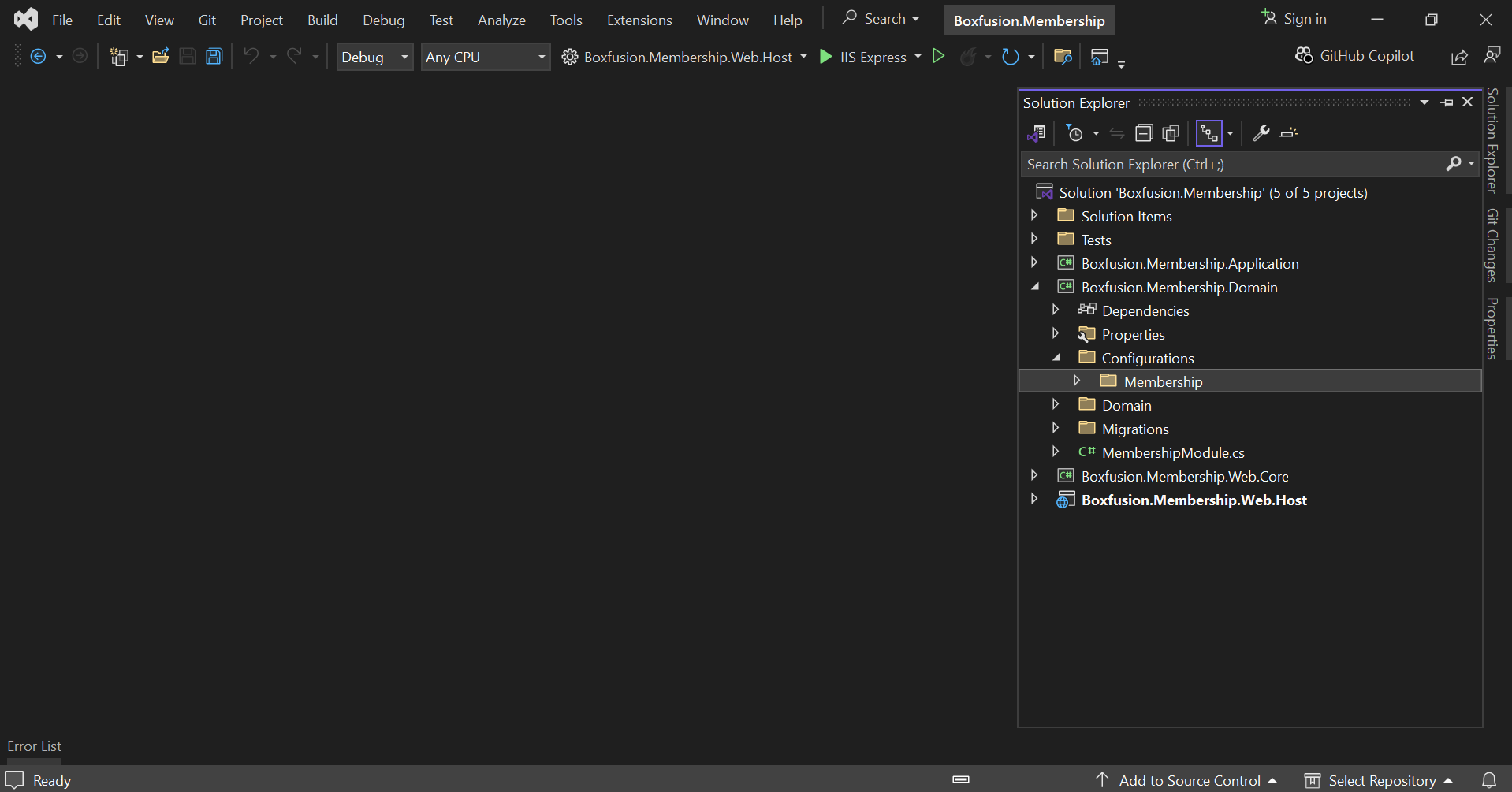Click the New Project icon in toolbar
This screenshot has height=792, width=1512.
pyautogui.click(x=119, y=57)
